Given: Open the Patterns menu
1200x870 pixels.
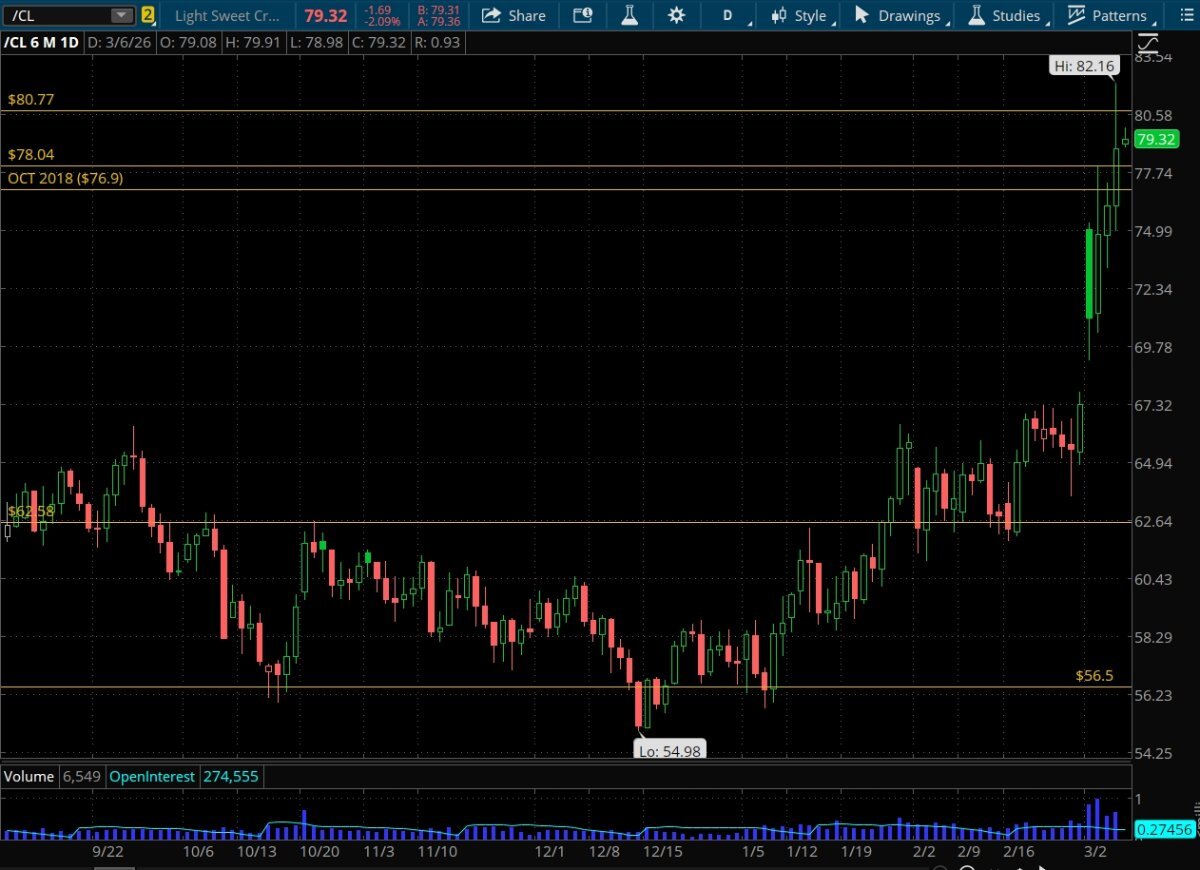Looking at the screenshot, I should coord(1108,15).
